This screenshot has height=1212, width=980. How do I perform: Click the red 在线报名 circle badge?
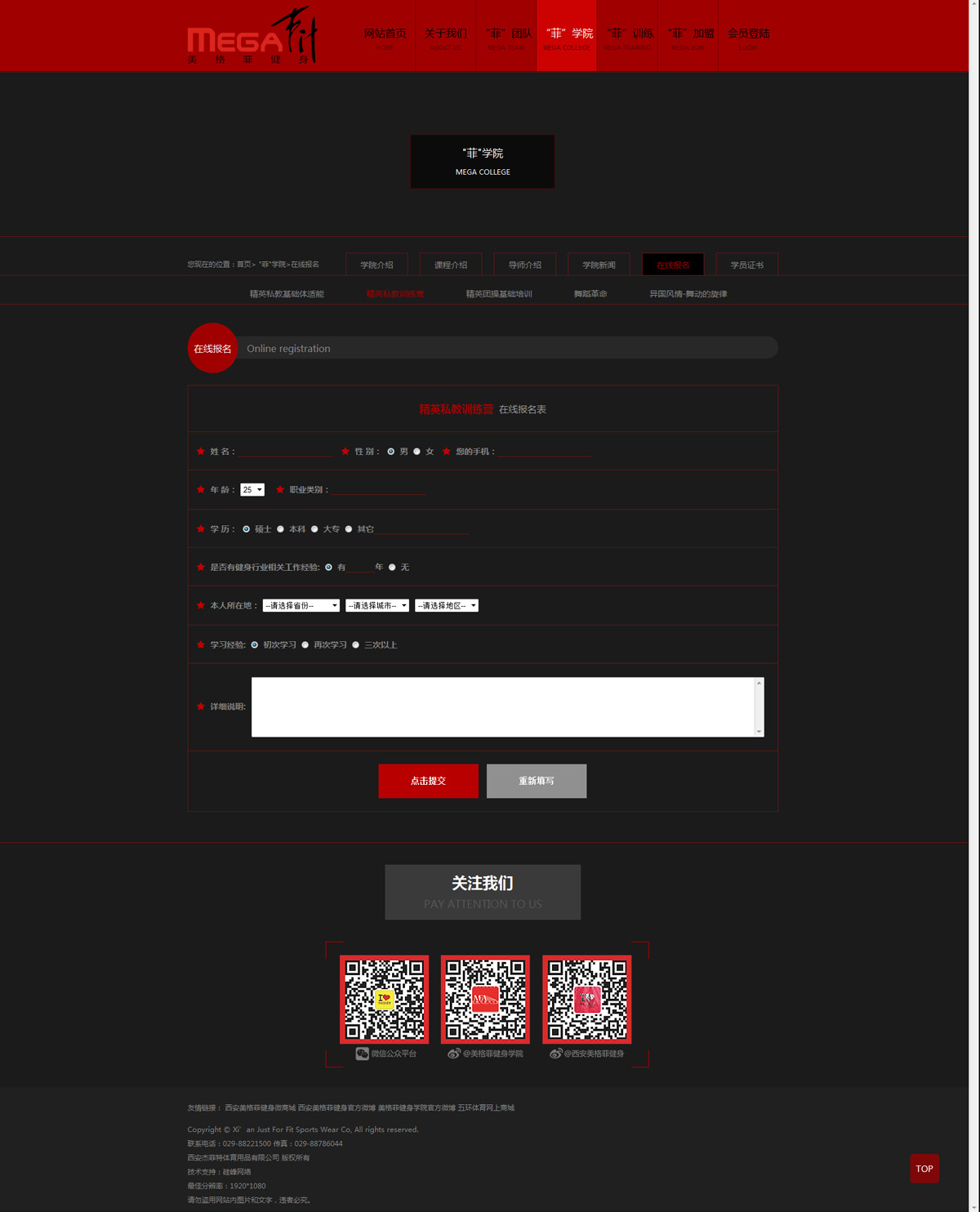pyautogui.click(x=212, y=349)
